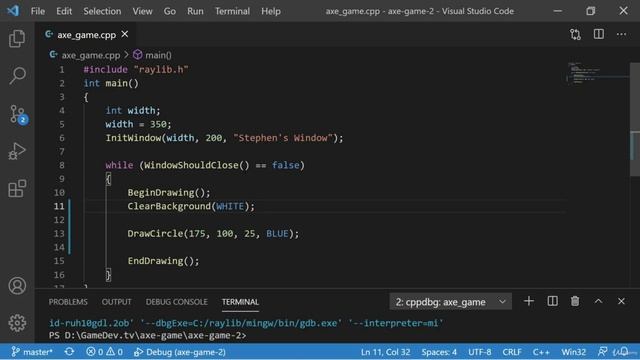Create a new terminal with plus icon
Screen dimensions: 640x360
529,301
